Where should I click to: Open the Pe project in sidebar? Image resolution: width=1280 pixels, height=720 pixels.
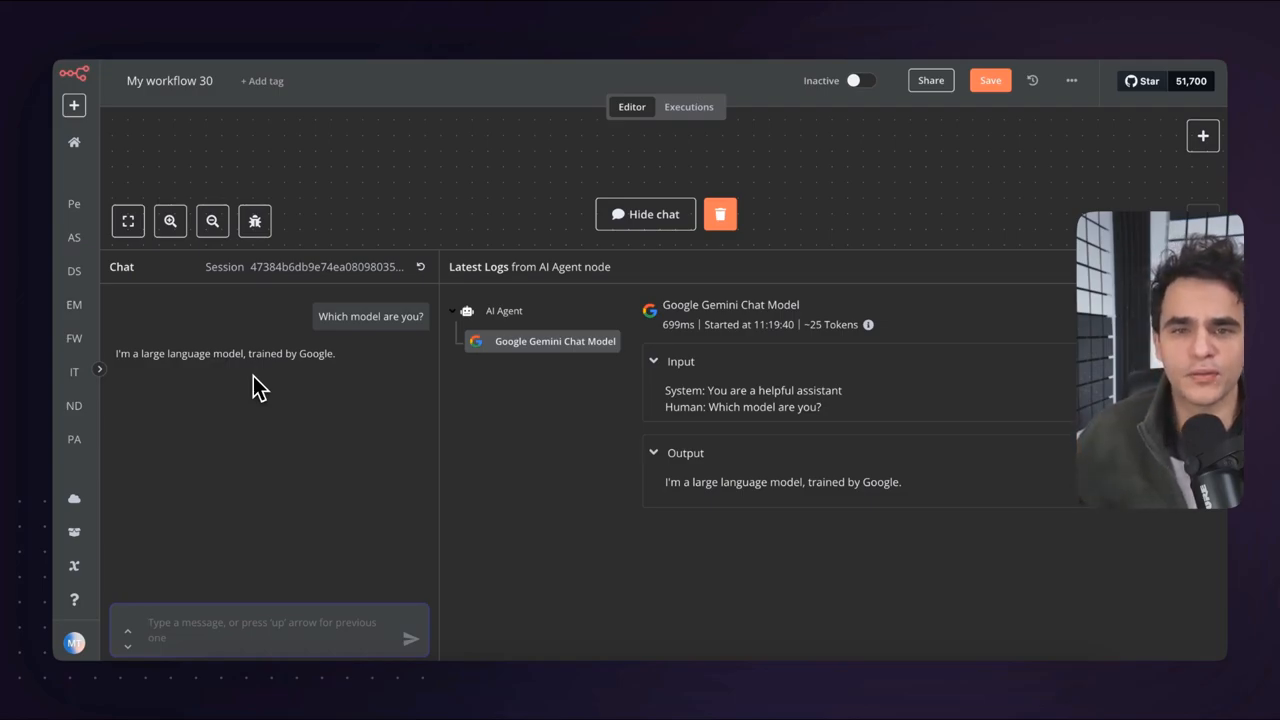(x=74, y=204)
